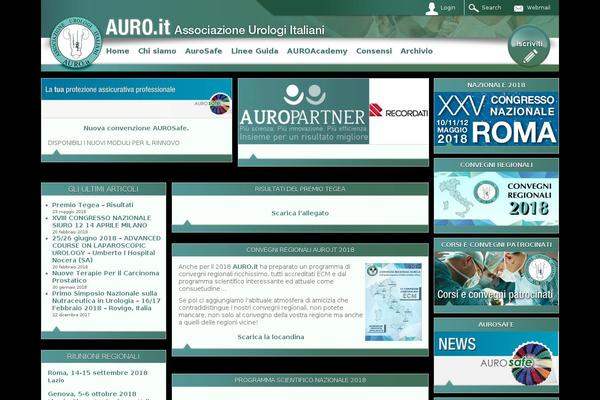This screenshot has height=400, width=600.
Task: Open the Consensi menu item
Action: (x=374, y=51)
